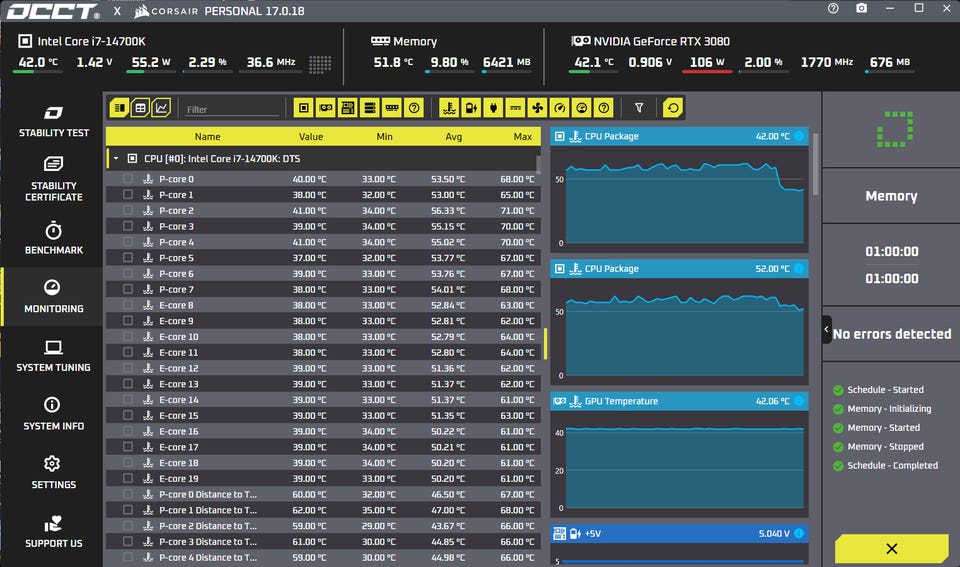Open the Benchmark section
This screenshot has height=567, width=960.
click(53, 239)
